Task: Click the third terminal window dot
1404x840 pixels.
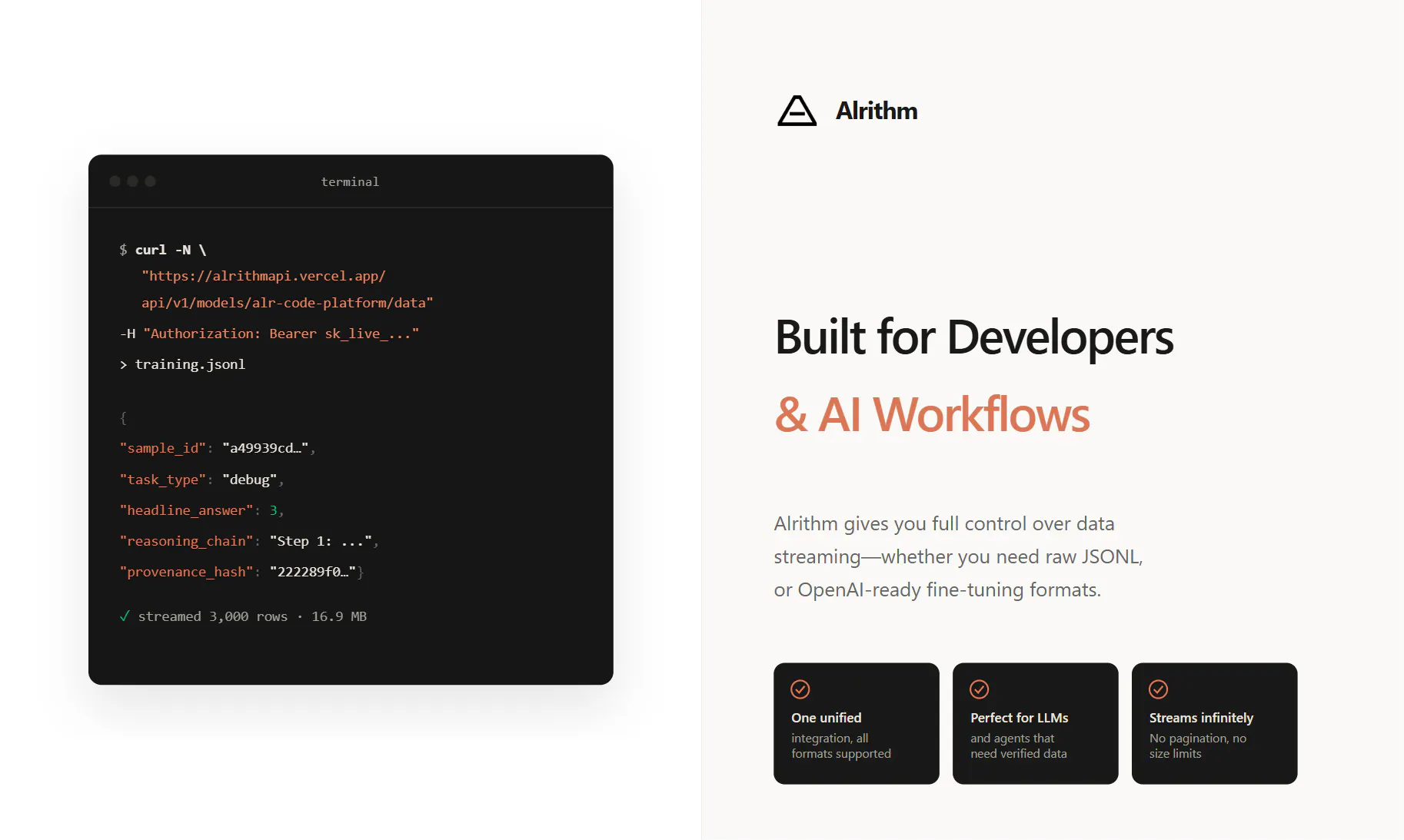Action: pos(150,181)
